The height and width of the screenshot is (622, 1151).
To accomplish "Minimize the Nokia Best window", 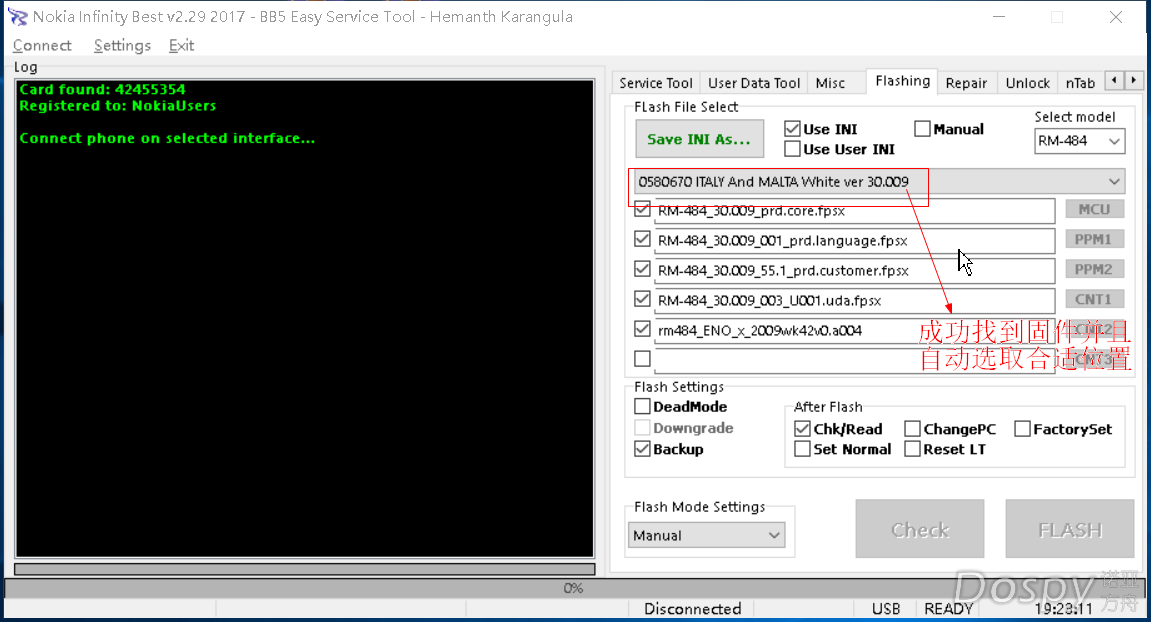I will pos(999,17).
